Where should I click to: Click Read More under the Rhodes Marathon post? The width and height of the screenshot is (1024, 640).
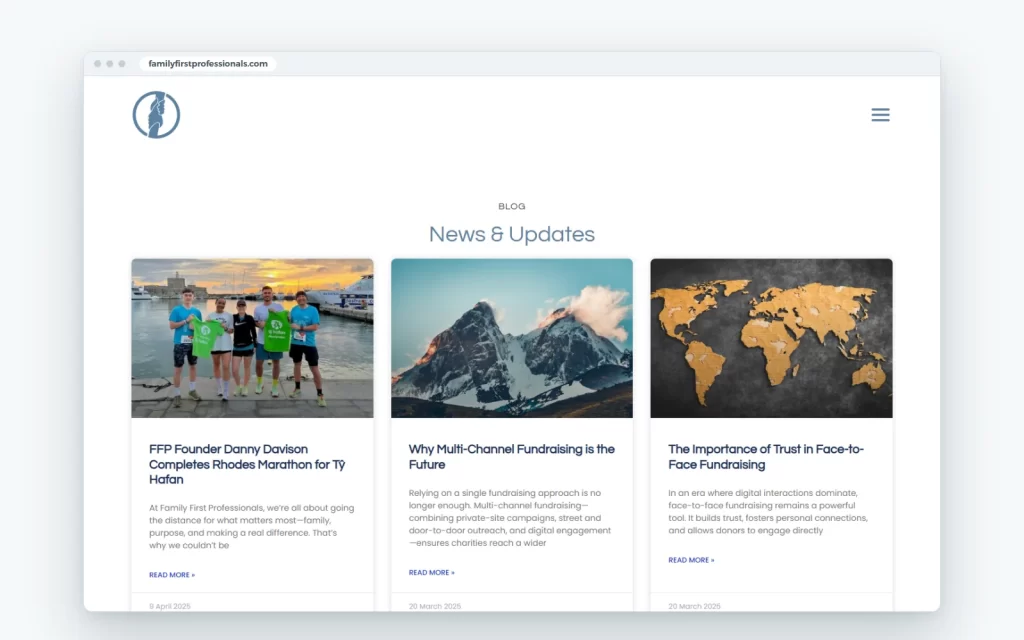tap(172, 575)
